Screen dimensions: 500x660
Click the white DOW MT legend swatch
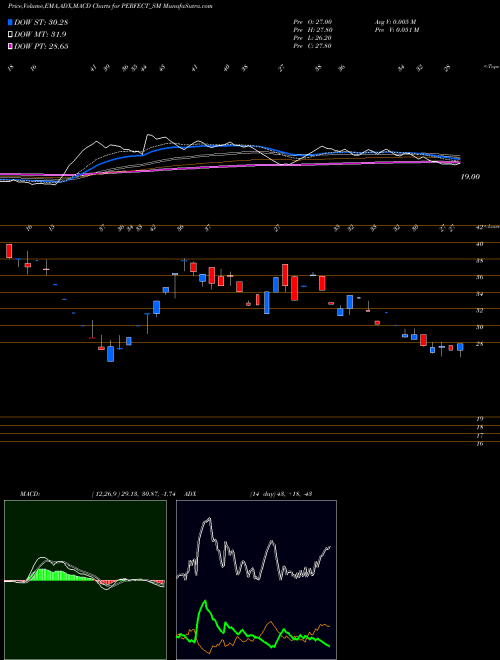pyautogui.click(x=10, y=34)
